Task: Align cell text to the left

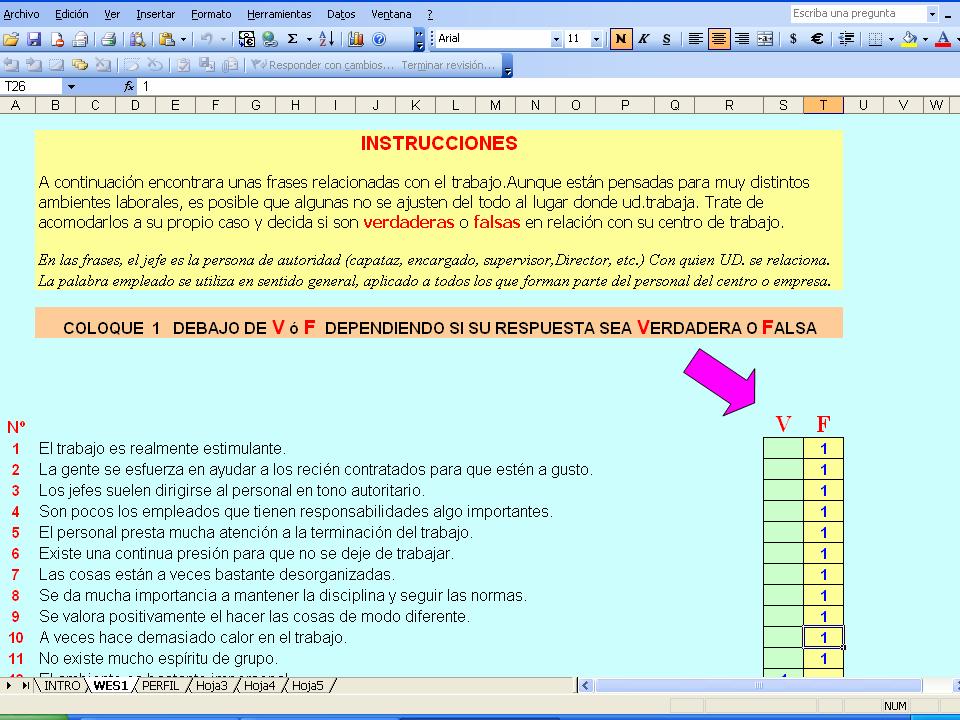Action: (x=696, y=39)
